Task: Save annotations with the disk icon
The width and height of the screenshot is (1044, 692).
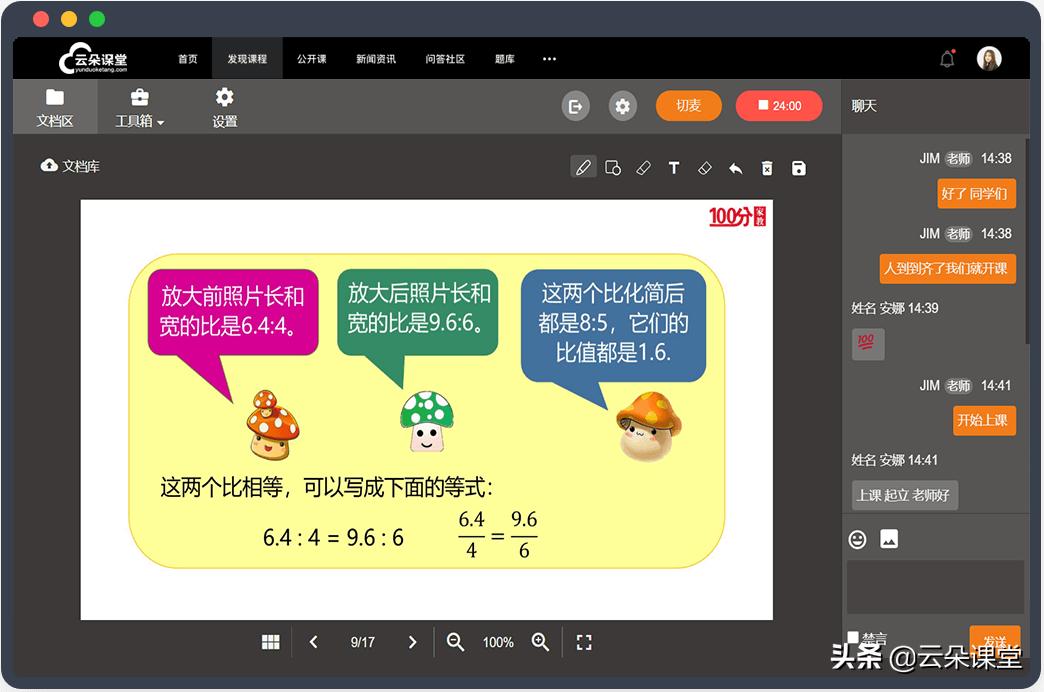Action: (x=798, y=168)
